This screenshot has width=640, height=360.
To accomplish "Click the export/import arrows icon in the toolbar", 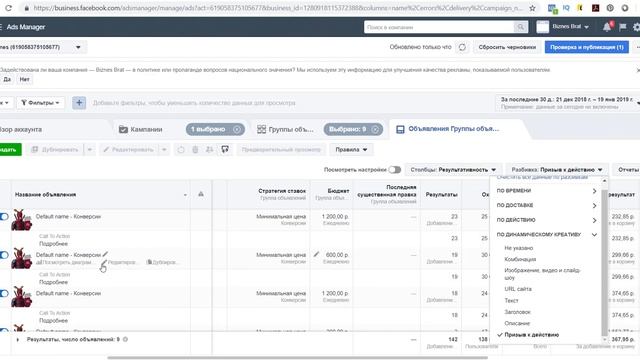I will point(209,150).
